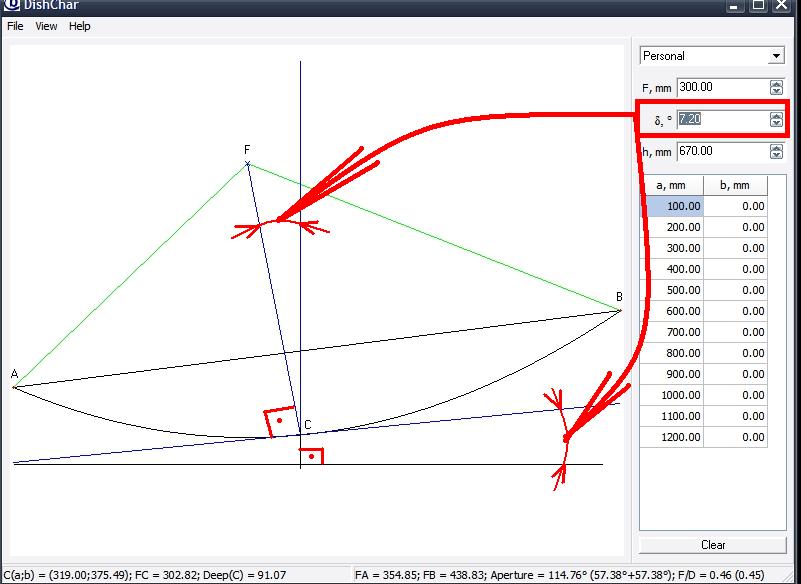Screen dimensions: 801x584
Task: Click point B on the dish diagram
Action: point(620,310)
